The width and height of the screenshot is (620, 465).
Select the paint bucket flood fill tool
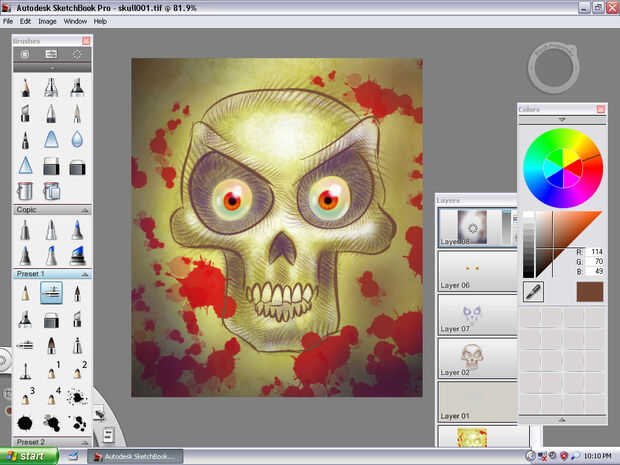26,189
